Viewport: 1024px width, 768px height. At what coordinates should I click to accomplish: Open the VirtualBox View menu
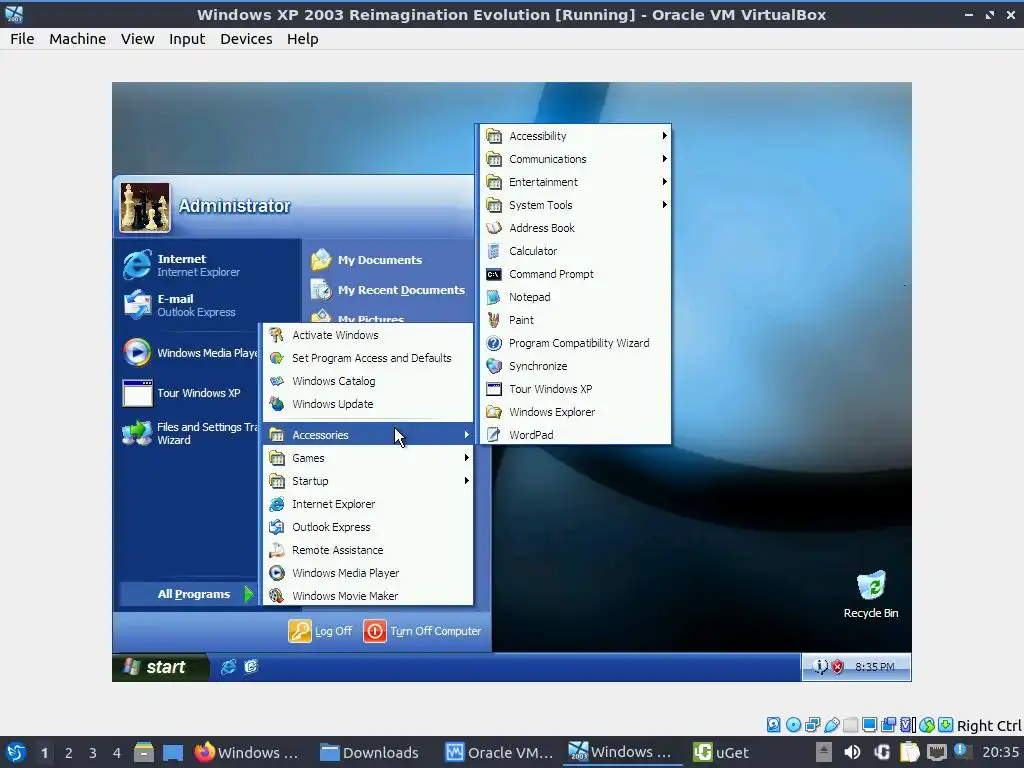[x=137, y=39]
